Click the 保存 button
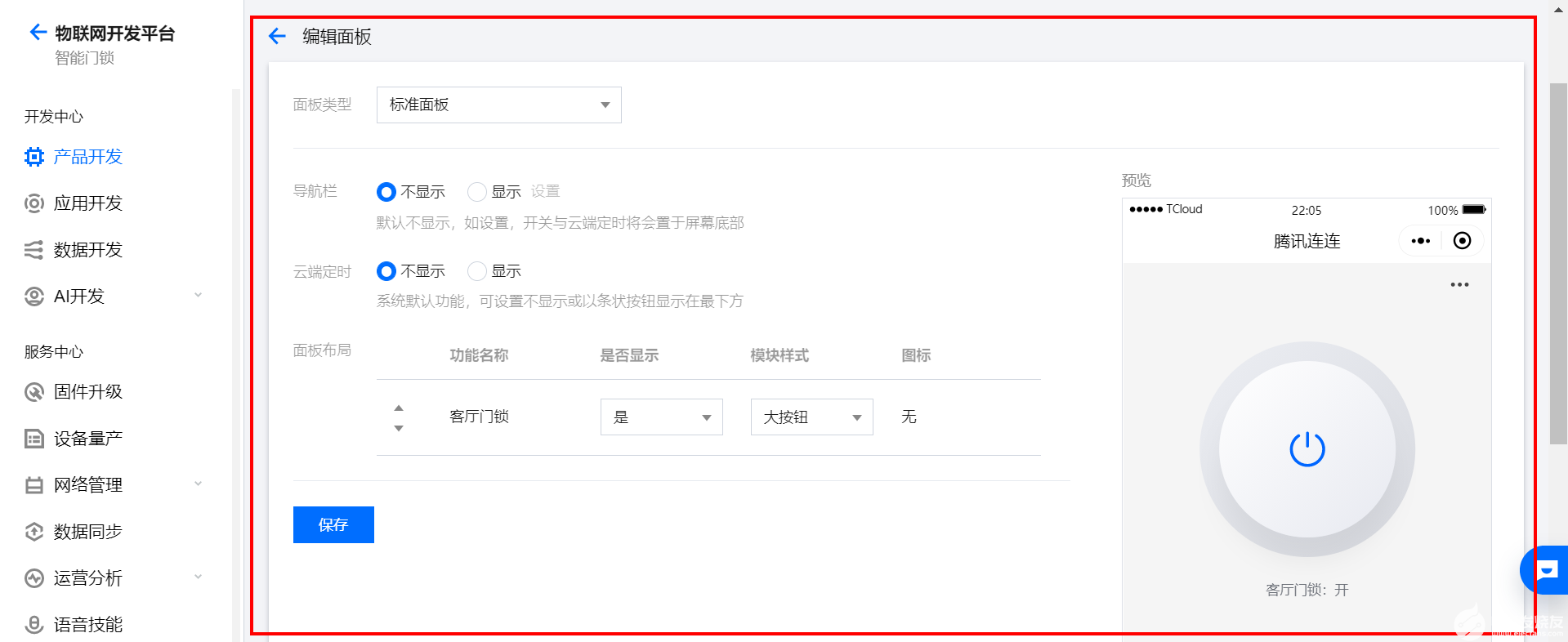The width and height of the screenshot is (1568, 642). tap(333, 524)
